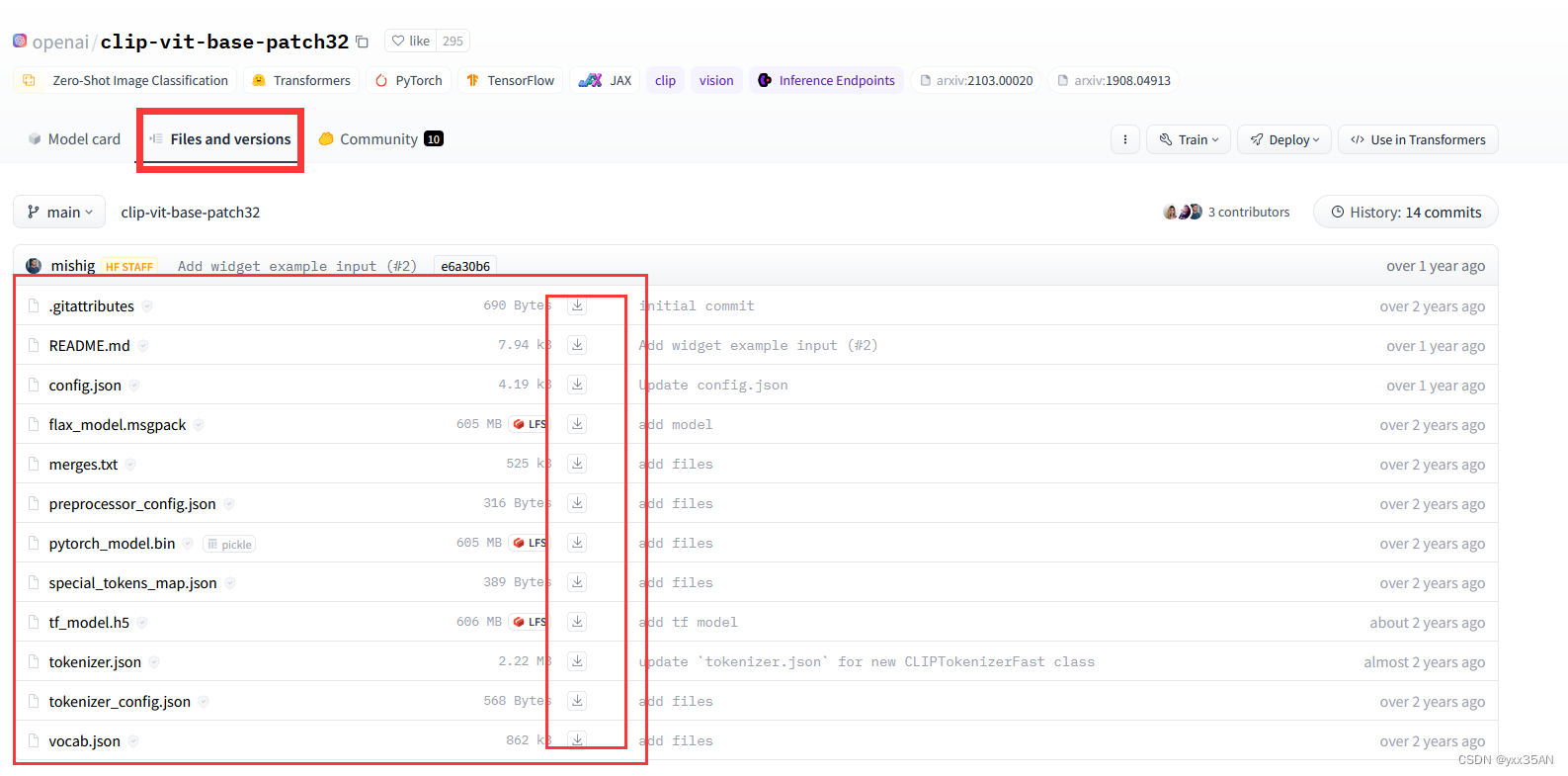The width and height of the screenshot is (1568, 776).
Task: Open mishig's user profile link
Action: pyautogui.click(x=73, y=266)
